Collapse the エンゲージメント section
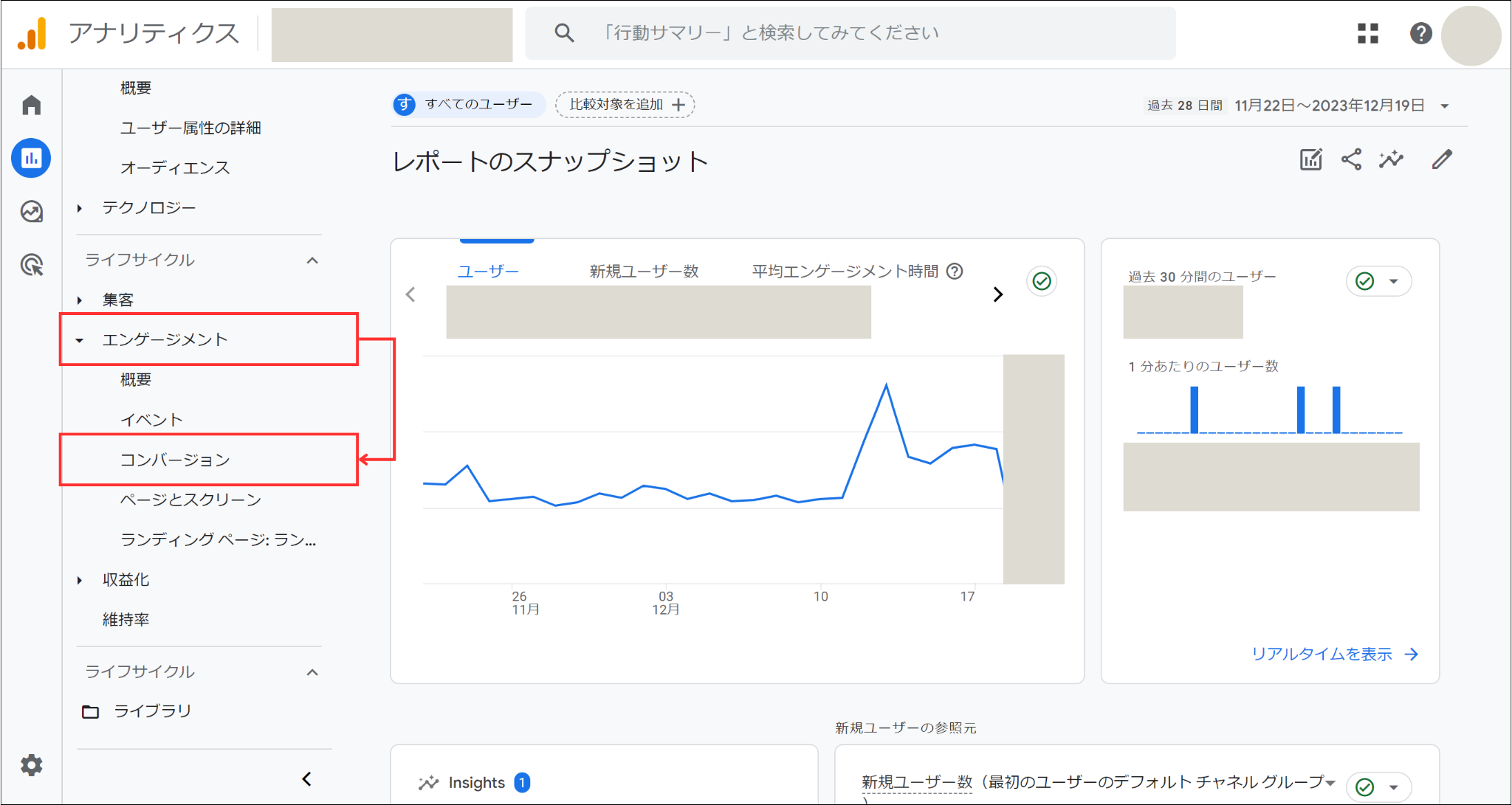1512x805 pixels. tap(80, 340)
